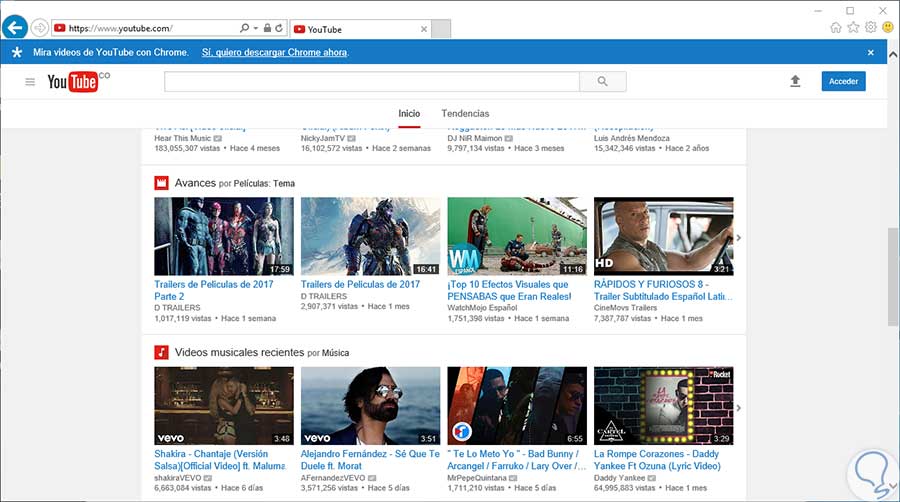
Task: Select the Inicio tab
Action: (x=409, y=114)
